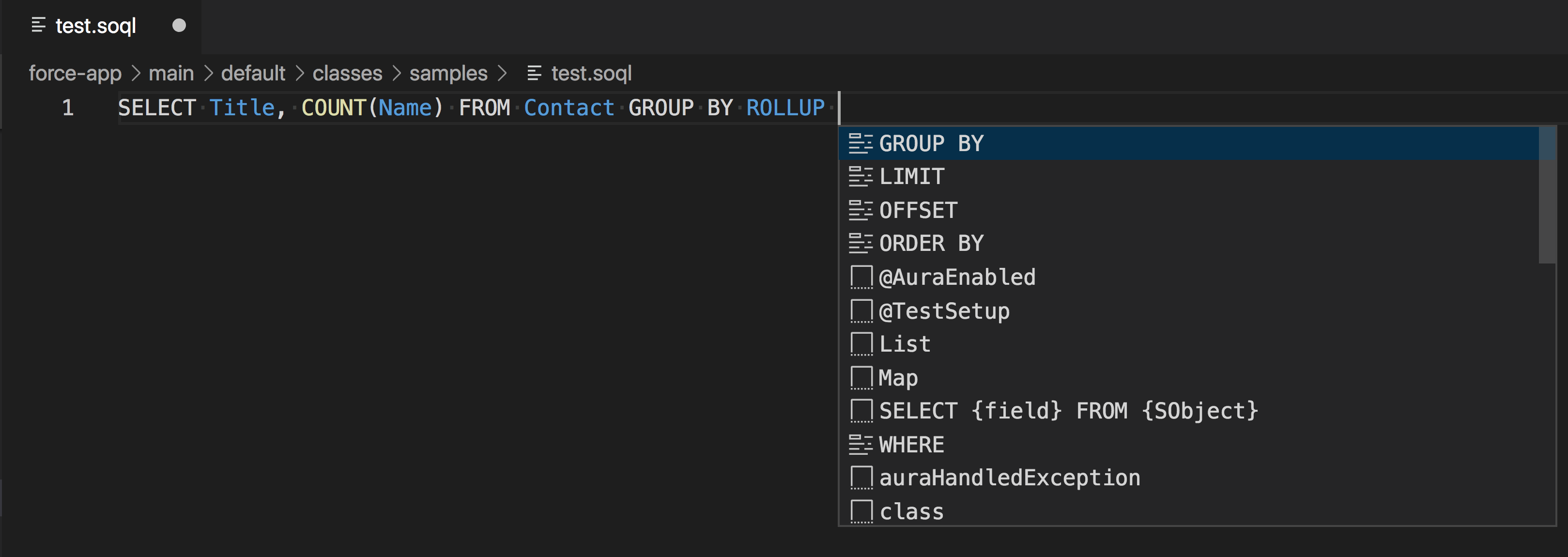Select the test.soql tab
Screen dimensions: 1568x557
[95, 25]
